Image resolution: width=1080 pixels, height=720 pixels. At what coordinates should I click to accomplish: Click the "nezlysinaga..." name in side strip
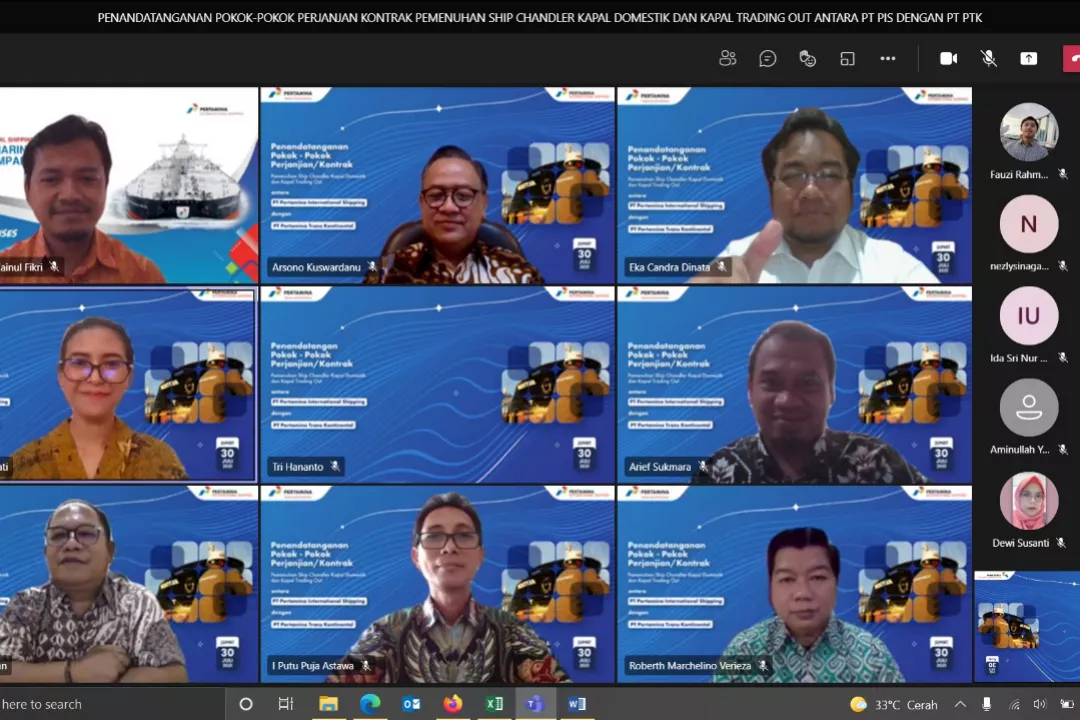[1019, 266]
